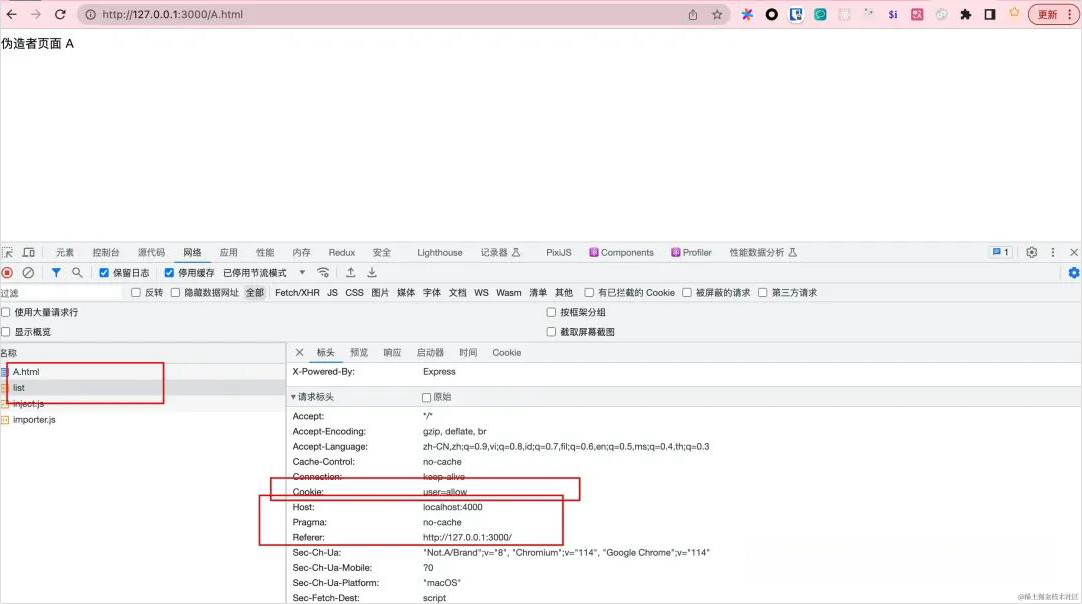Open the 响应 Response tab

coord(393,353)
